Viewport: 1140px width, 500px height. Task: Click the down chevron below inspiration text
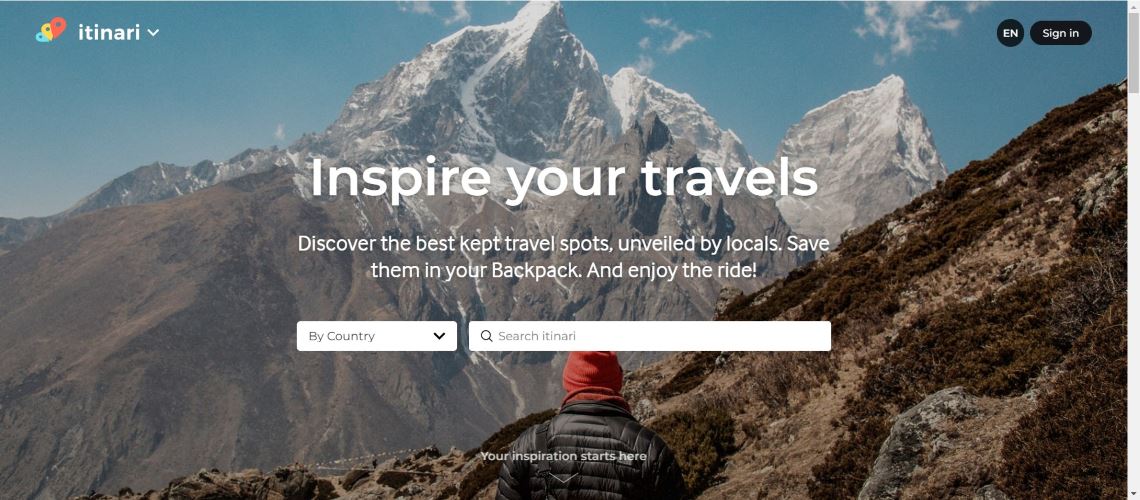(563, 478)
